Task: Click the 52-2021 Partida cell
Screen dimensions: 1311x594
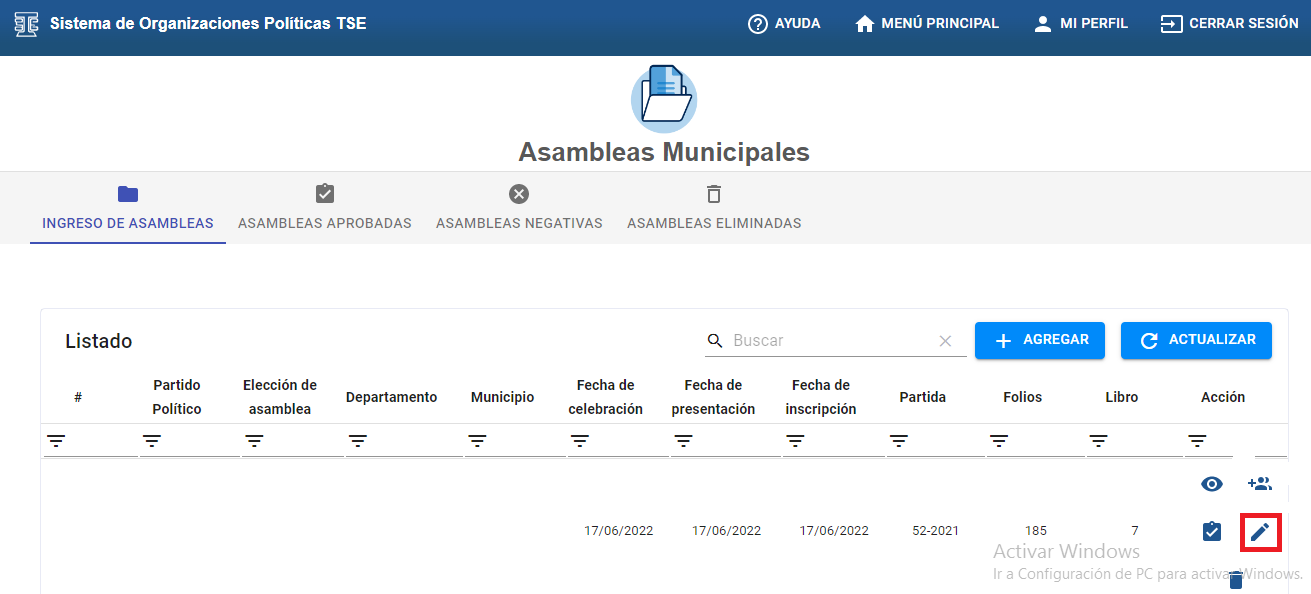Action: pyautogui.click(x=936, y=531)
